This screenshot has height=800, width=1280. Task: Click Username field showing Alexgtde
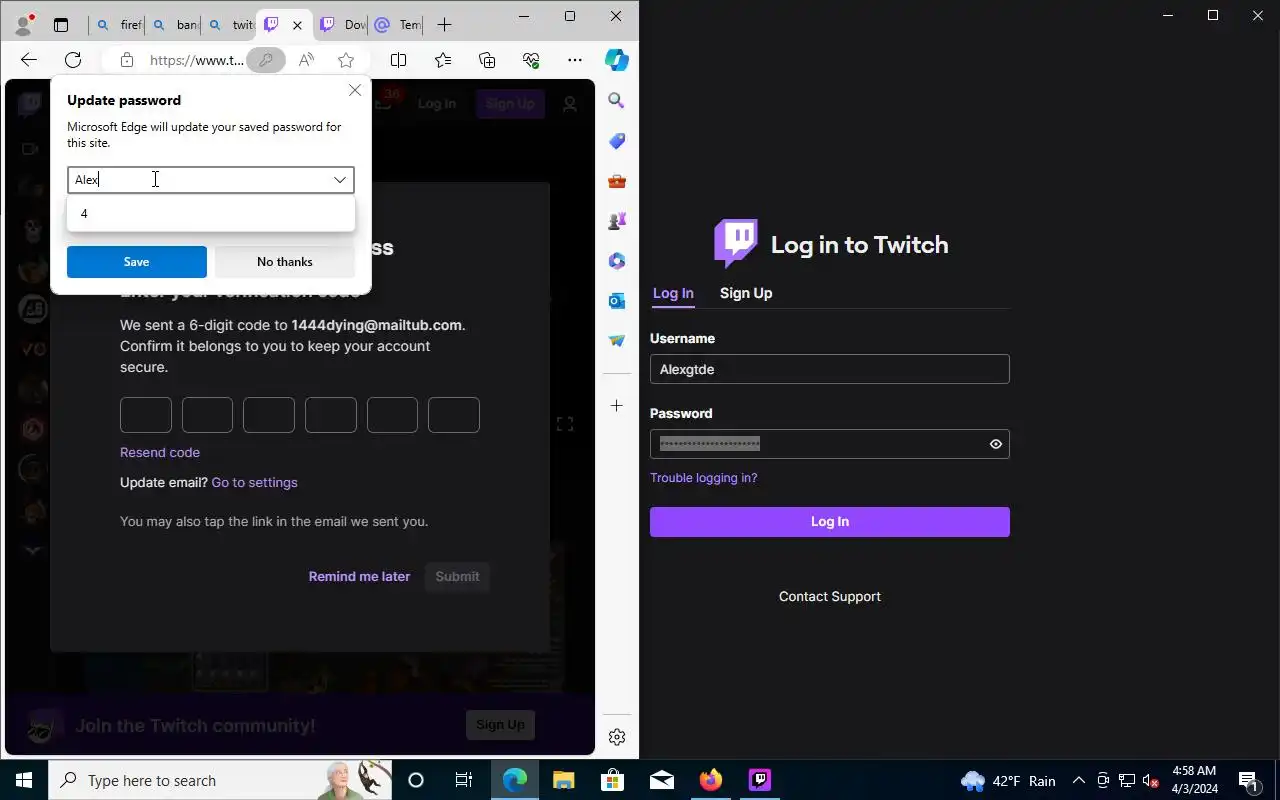[x=830, y=369]
